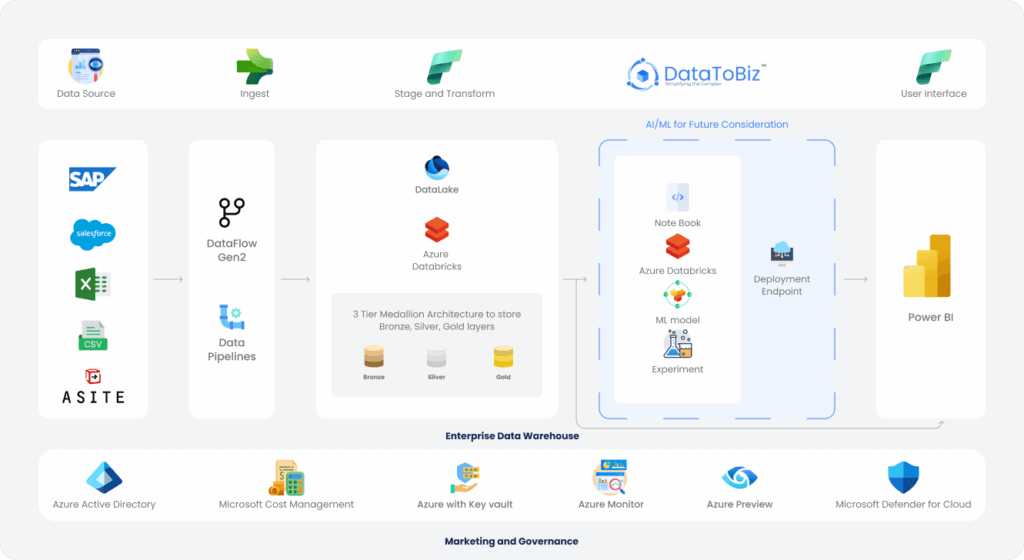The height and width of the screenshot is (560, 1024).
Task: Select the Gold layer cylinder icon
Action: (503, 357)
